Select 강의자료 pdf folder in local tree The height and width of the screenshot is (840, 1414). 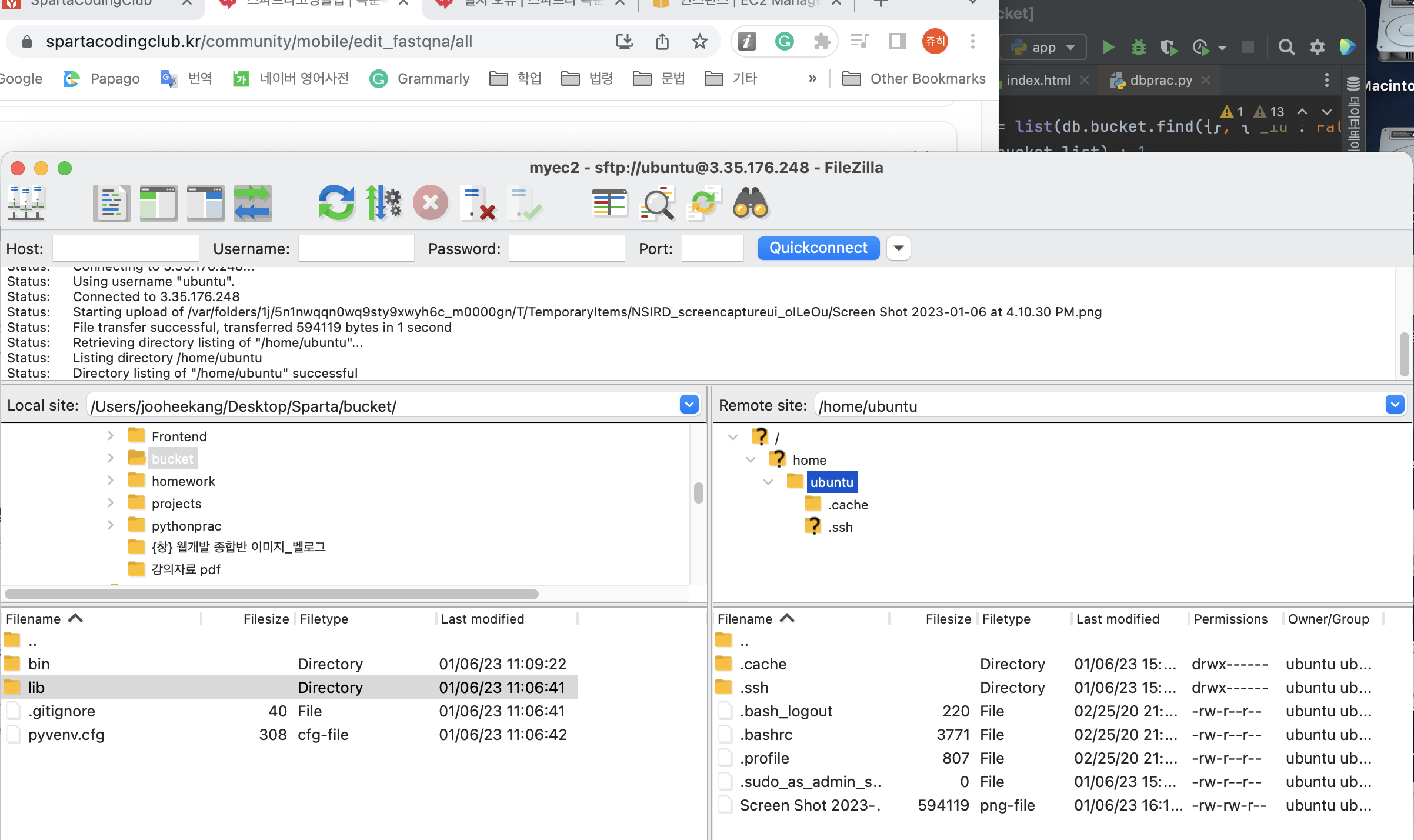click(186, 569)
